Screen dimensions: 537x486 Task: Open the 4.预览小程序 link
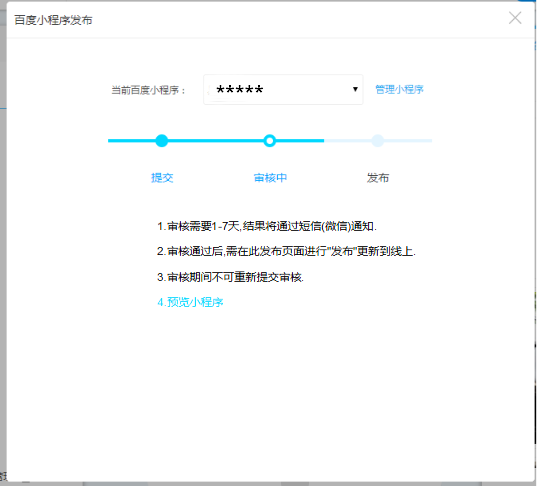190,302
